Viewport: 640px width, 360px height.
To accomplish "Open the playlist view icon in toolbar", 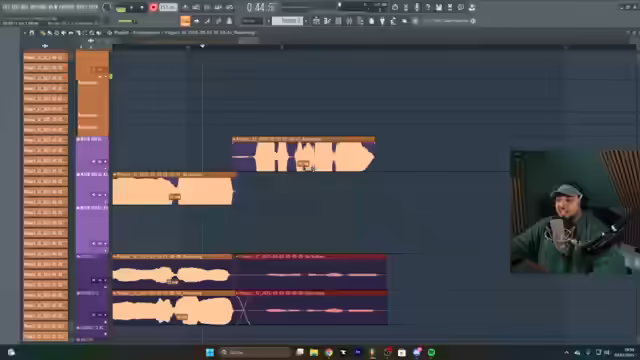I will 316,21.
